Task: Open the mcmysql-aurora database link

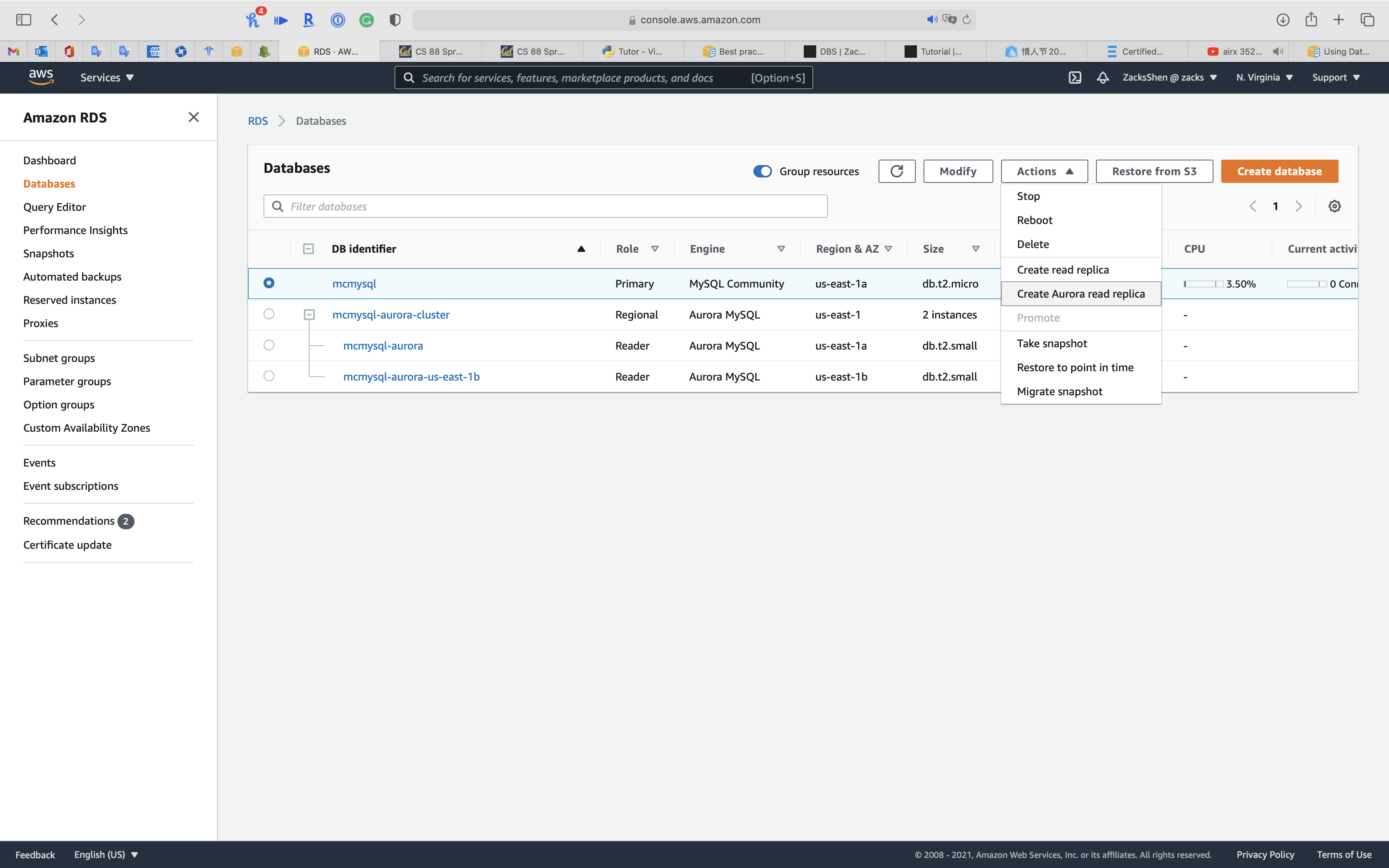Action: pos(383,346)
